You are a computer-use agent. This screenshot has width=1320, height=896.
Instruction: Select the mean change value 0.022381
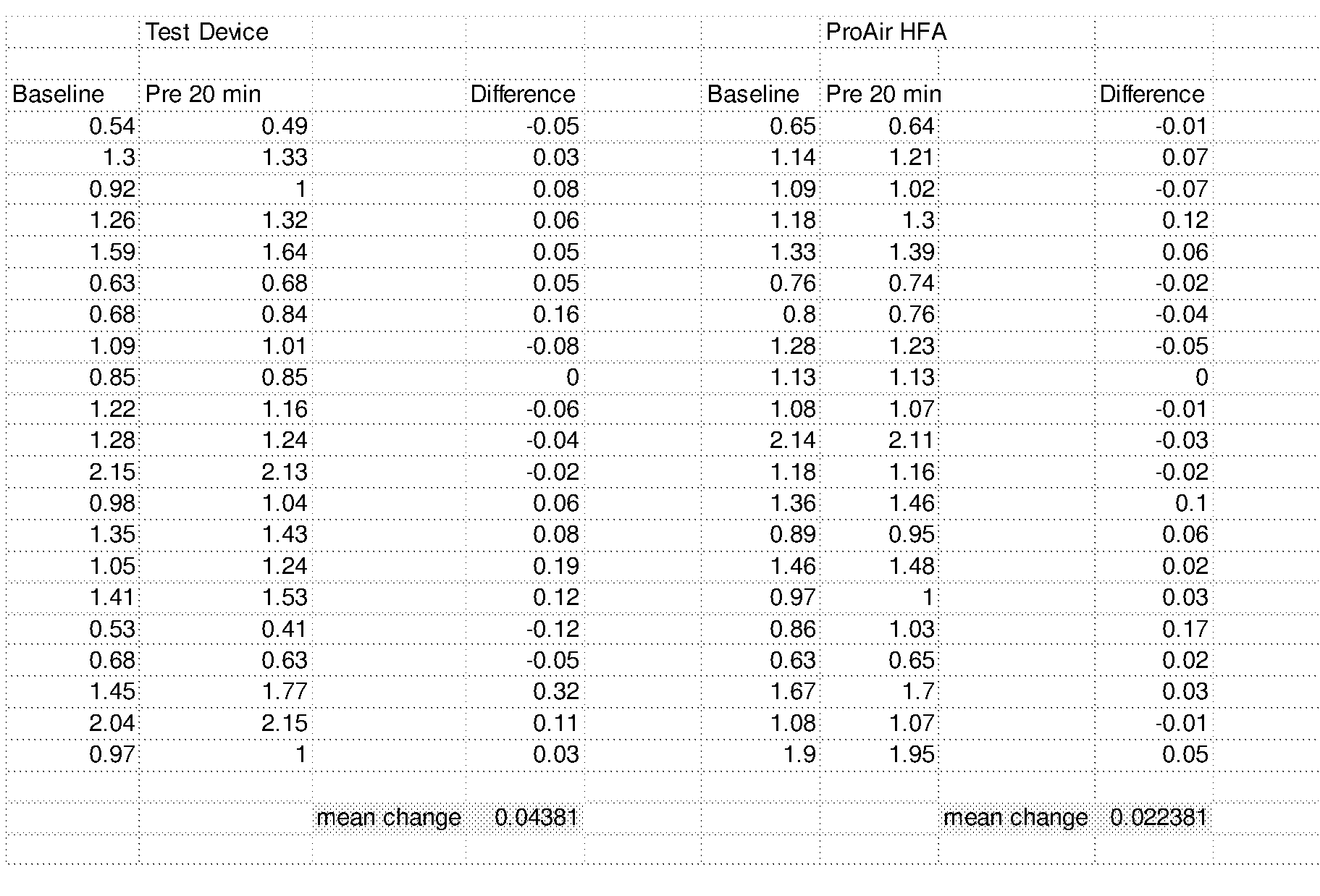tap(1159, 817)
